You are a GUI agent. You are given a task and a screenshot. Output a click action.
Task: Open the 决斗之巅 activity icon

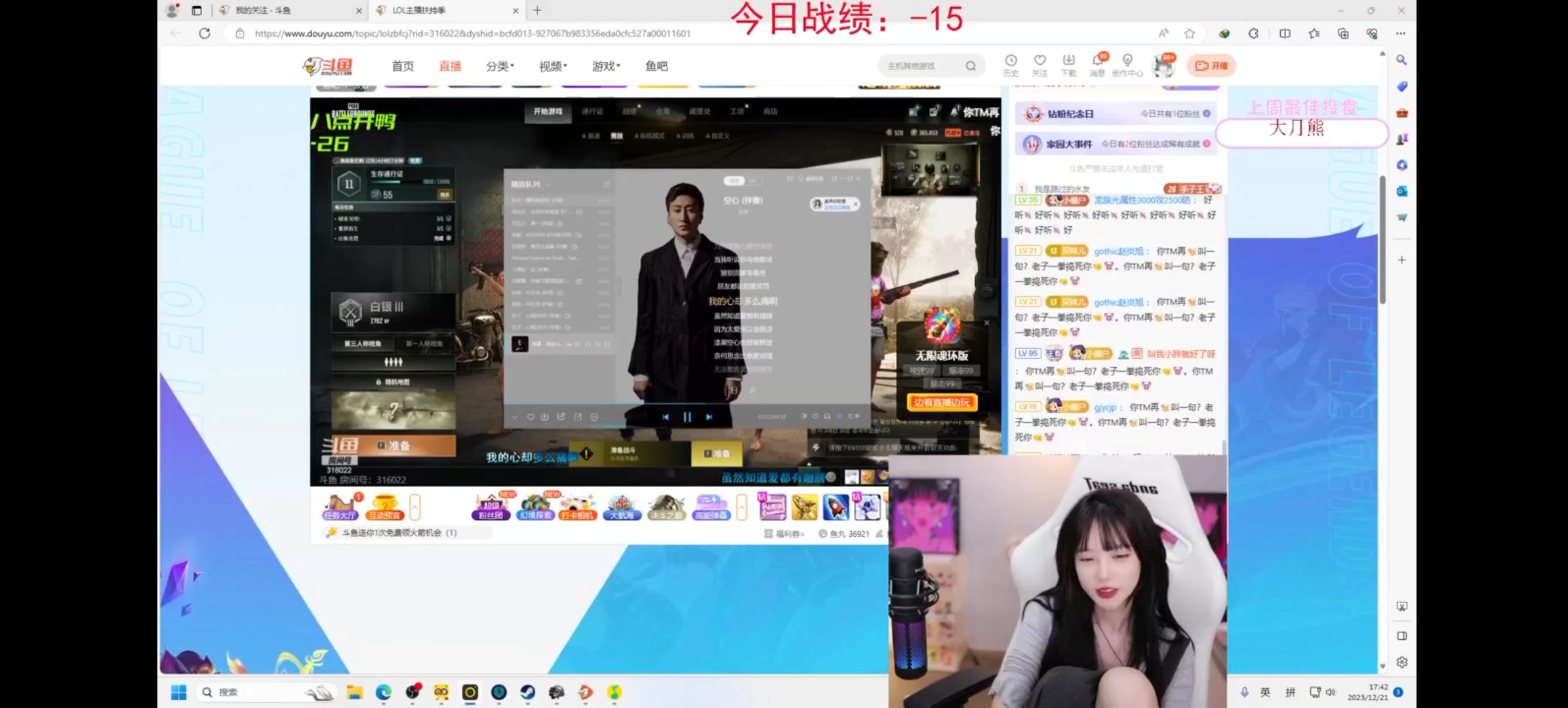[x=666, y=507]
